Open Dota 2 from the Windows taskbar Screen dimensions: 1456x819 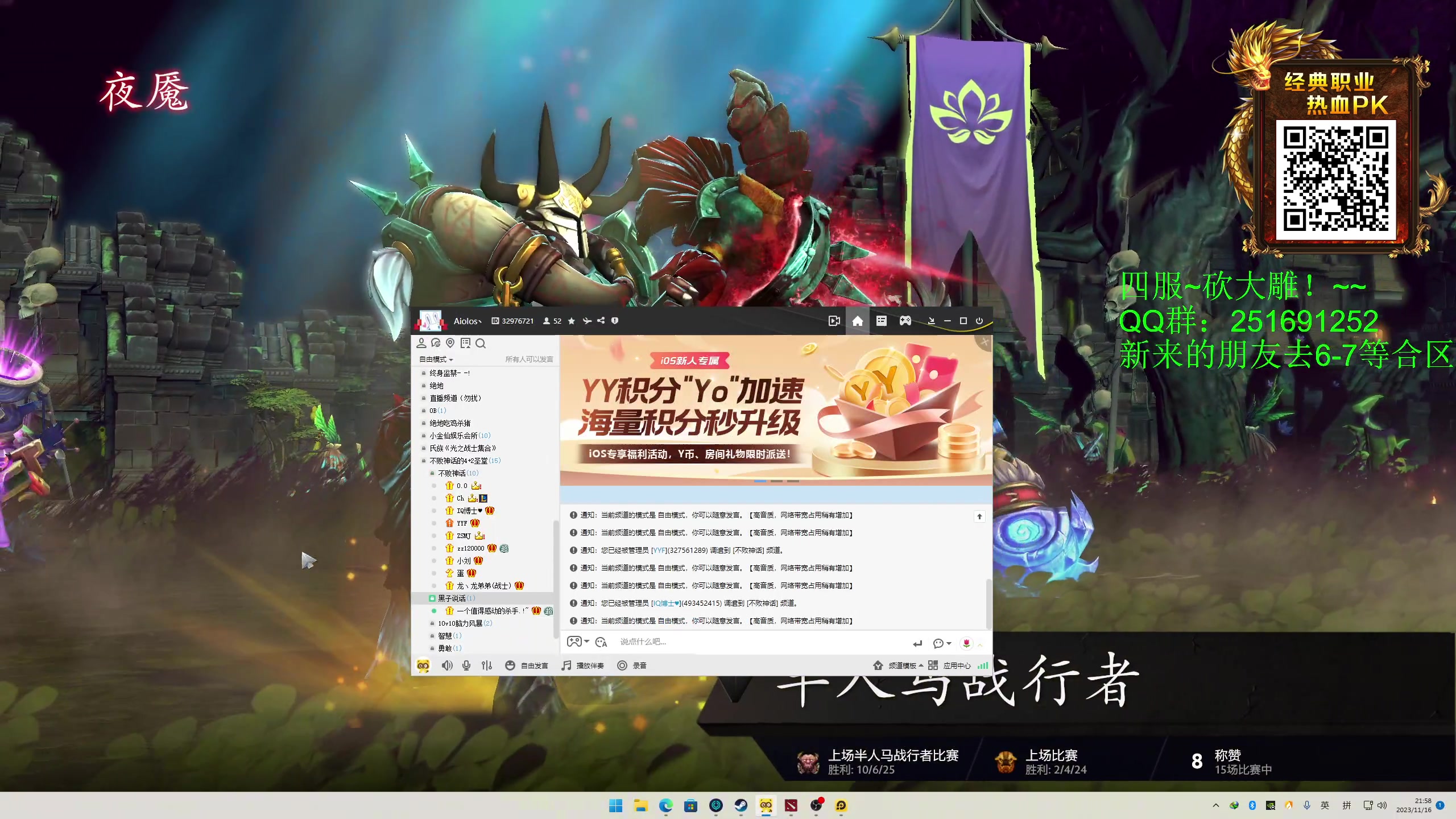pyautogui.click(x=791, y=805)
